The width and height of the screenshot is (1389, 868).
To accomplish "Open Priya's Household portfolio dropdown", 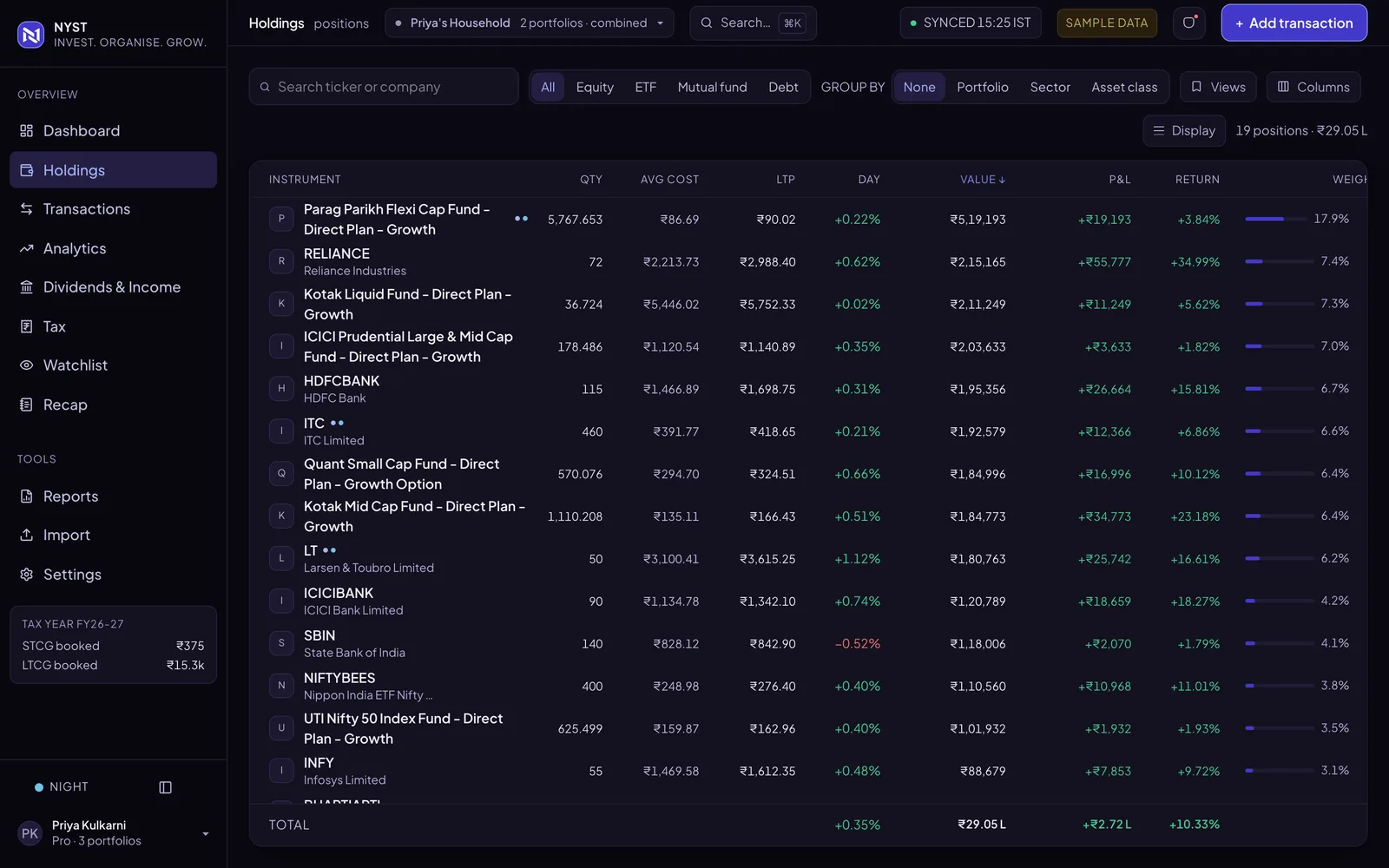I will point(530,23).
